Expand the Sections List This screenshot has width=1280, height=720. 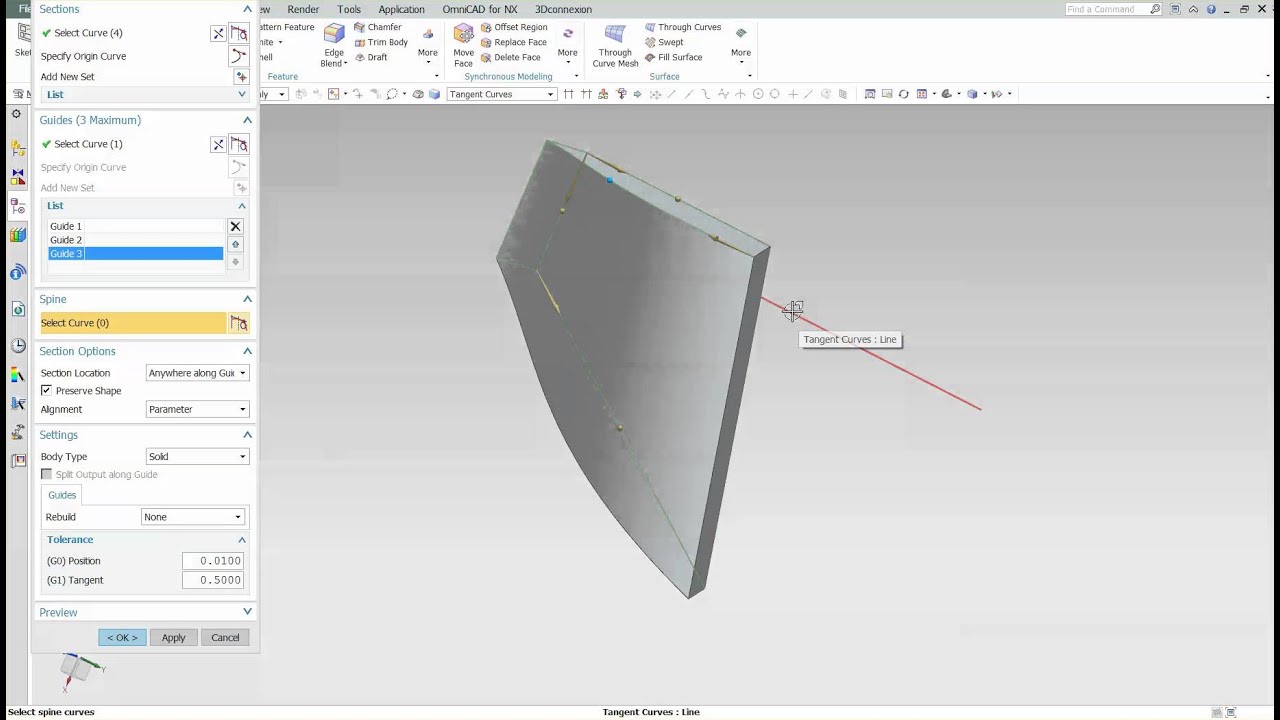[x=242, y=95]
